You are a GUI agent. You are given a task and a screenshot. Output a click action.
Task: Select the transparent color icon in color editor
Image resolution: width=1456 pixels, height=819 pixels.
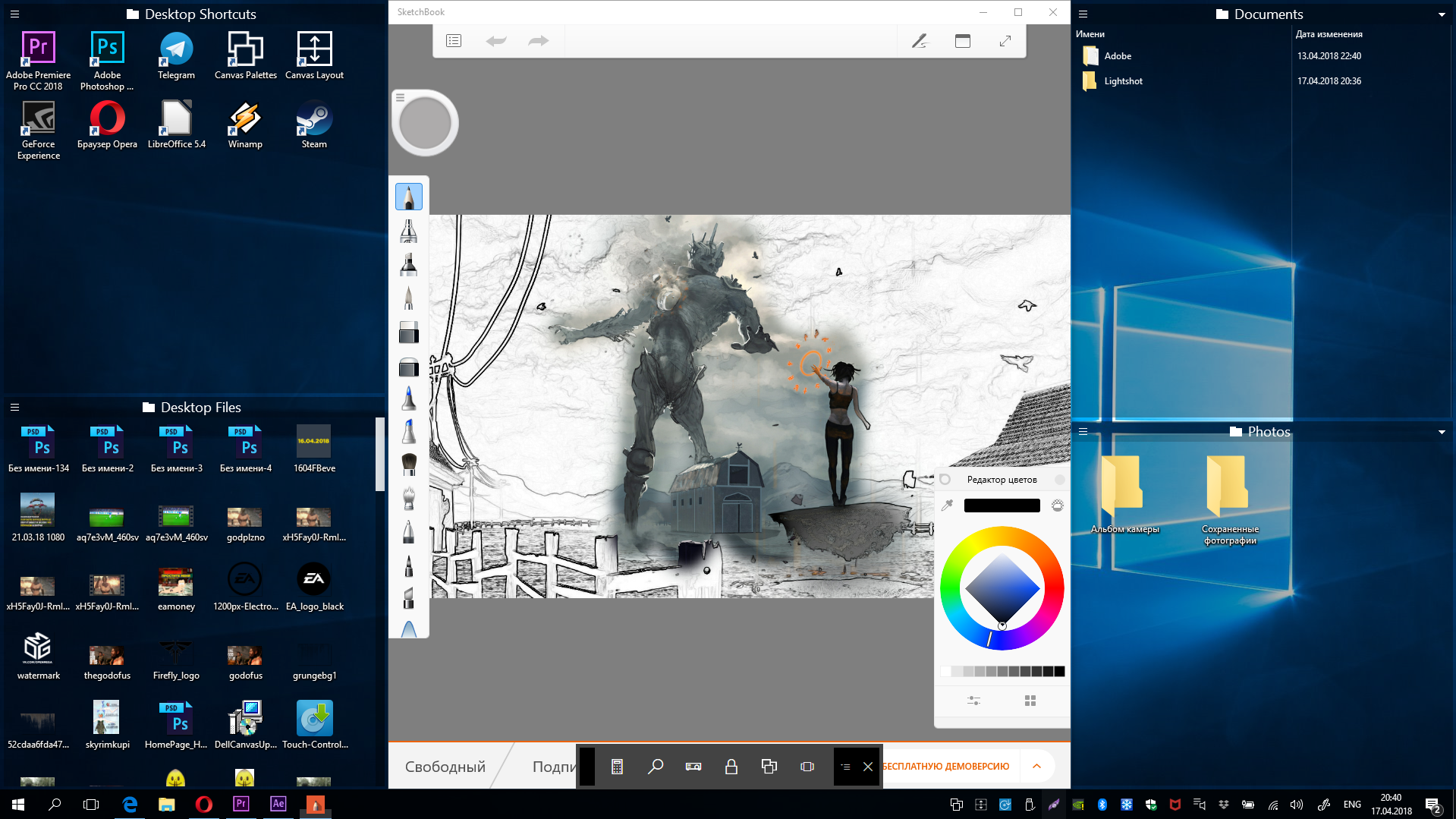1058,506
